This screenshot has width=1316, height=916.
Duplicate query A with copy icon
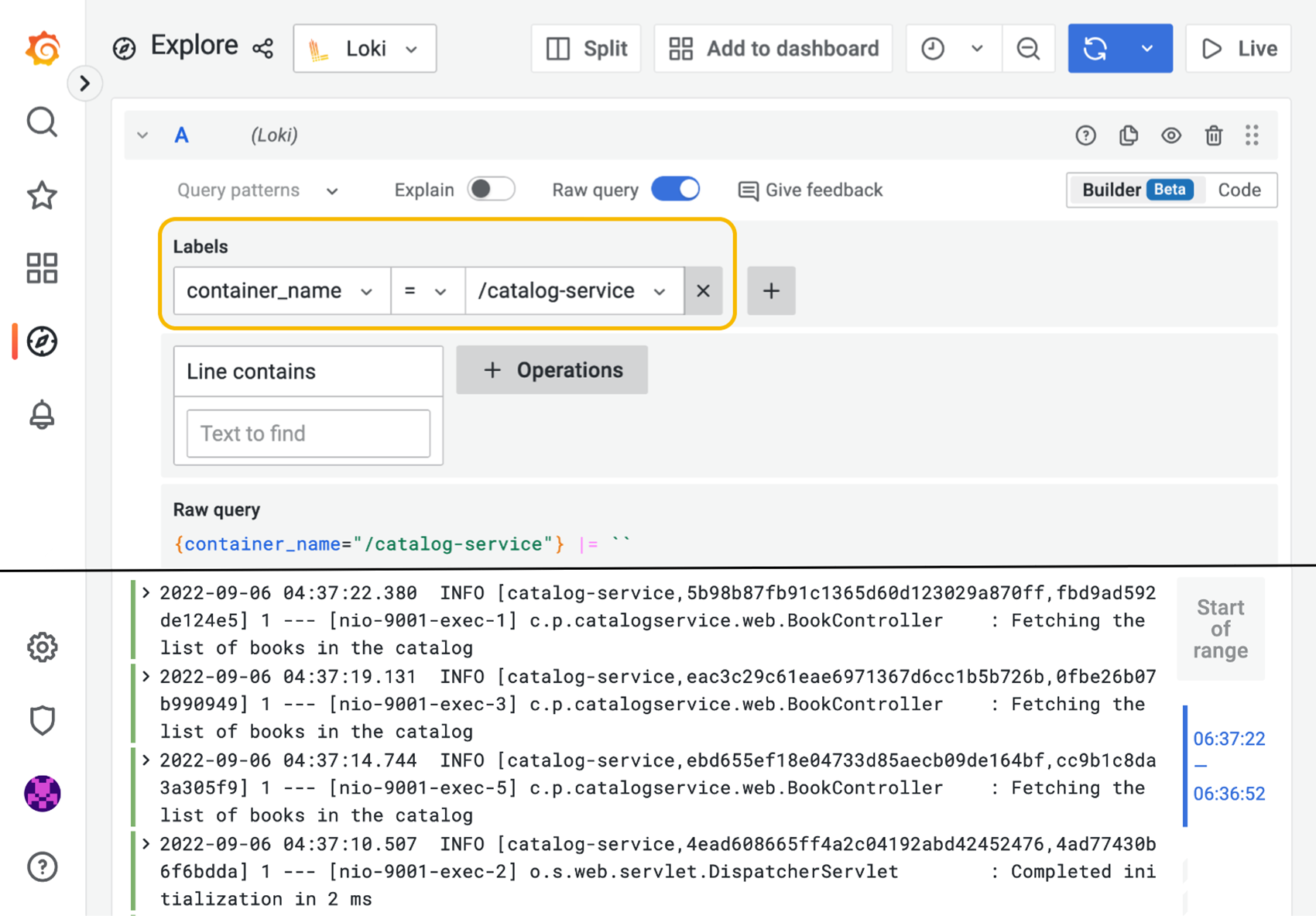(x=1129, y=136)
